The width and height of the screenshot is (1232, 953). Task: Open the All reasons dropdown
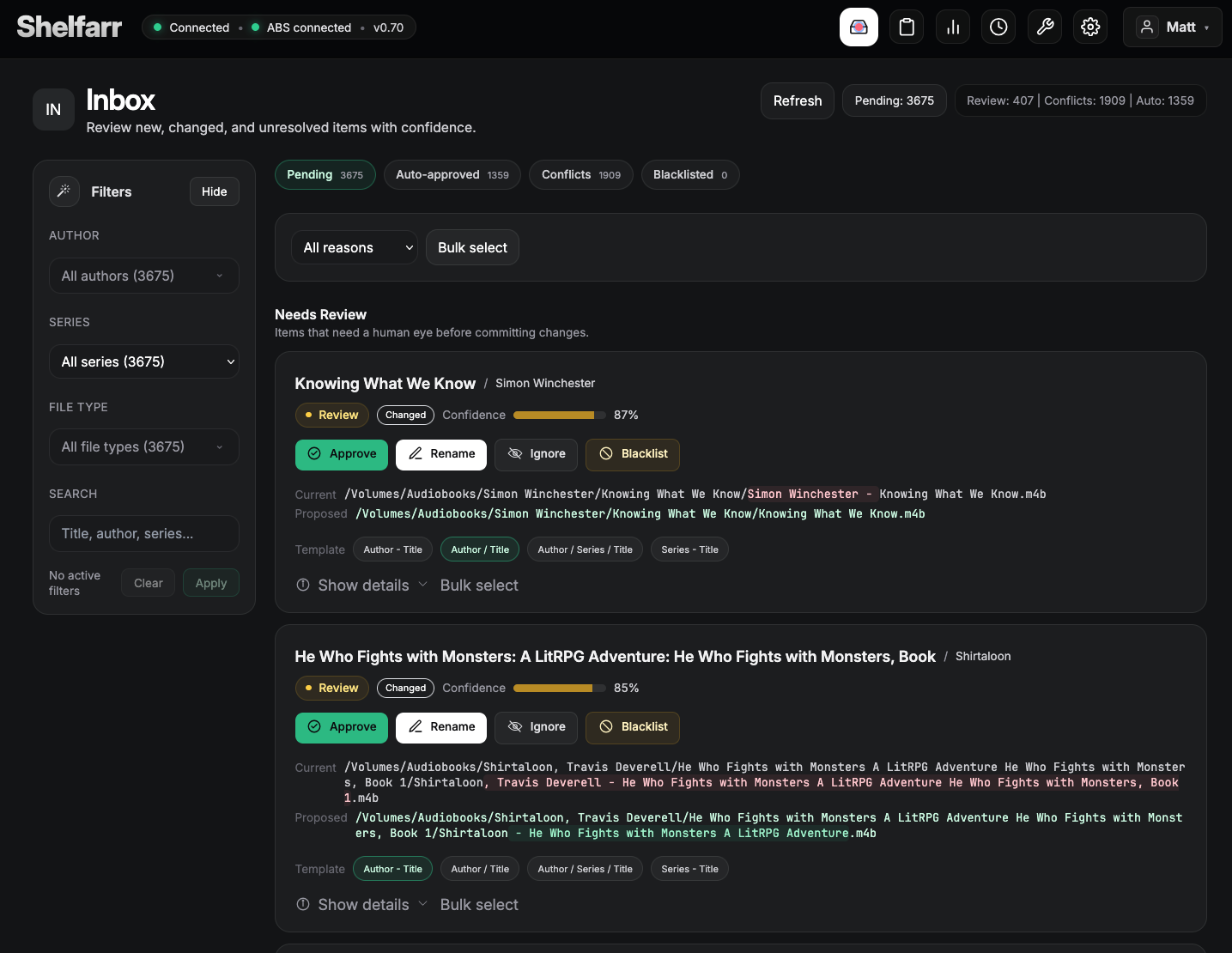click(x=354, y=247)
